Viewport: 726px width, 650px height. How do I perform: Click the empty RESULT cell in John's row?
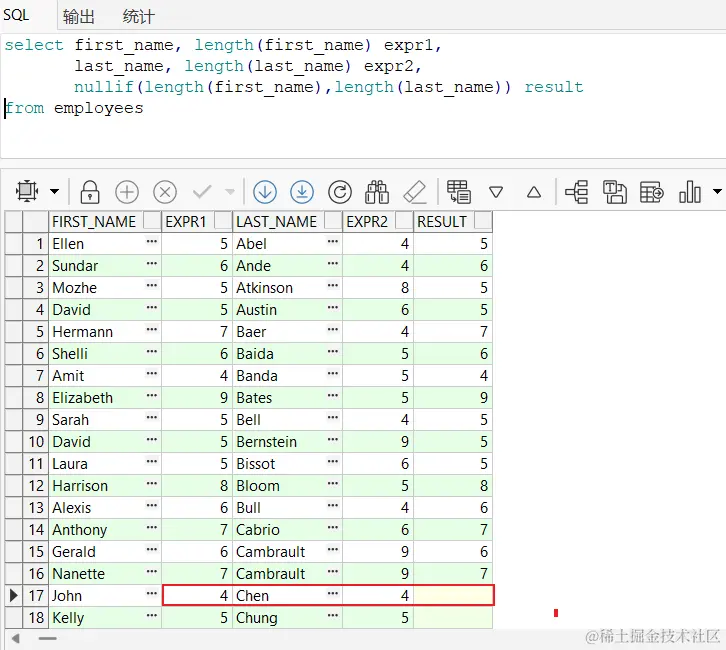coord(453,595)
